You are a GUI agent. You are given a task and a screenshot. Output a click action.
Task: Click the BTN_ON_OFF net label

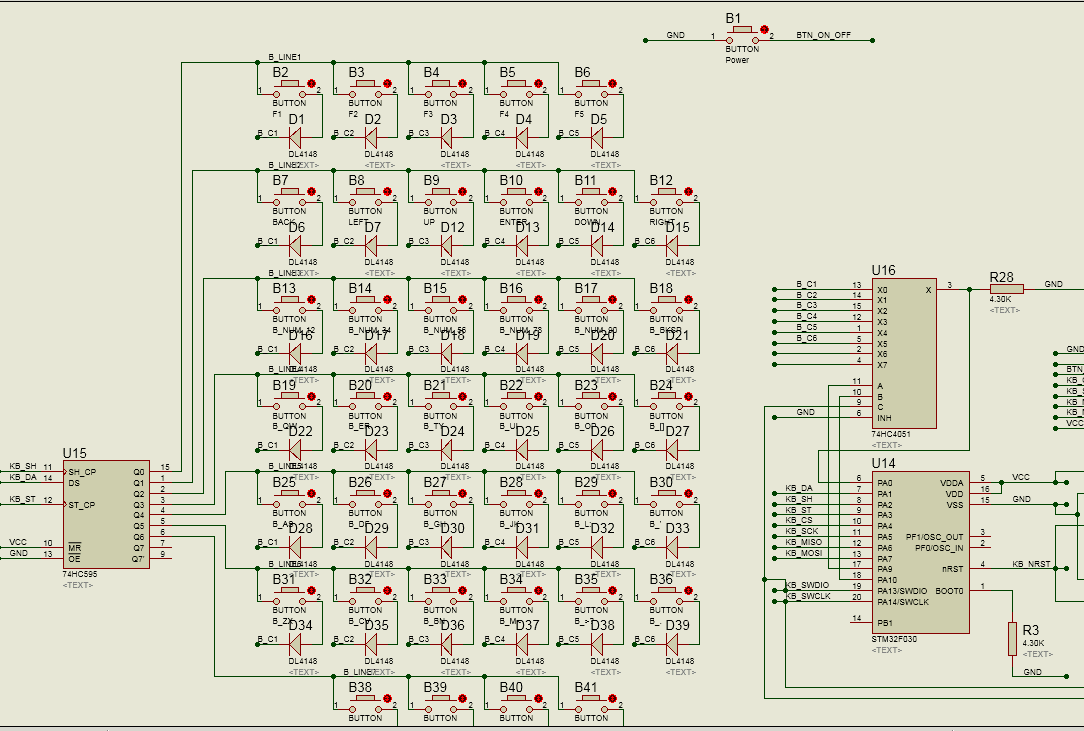click(x=823, y=35)
